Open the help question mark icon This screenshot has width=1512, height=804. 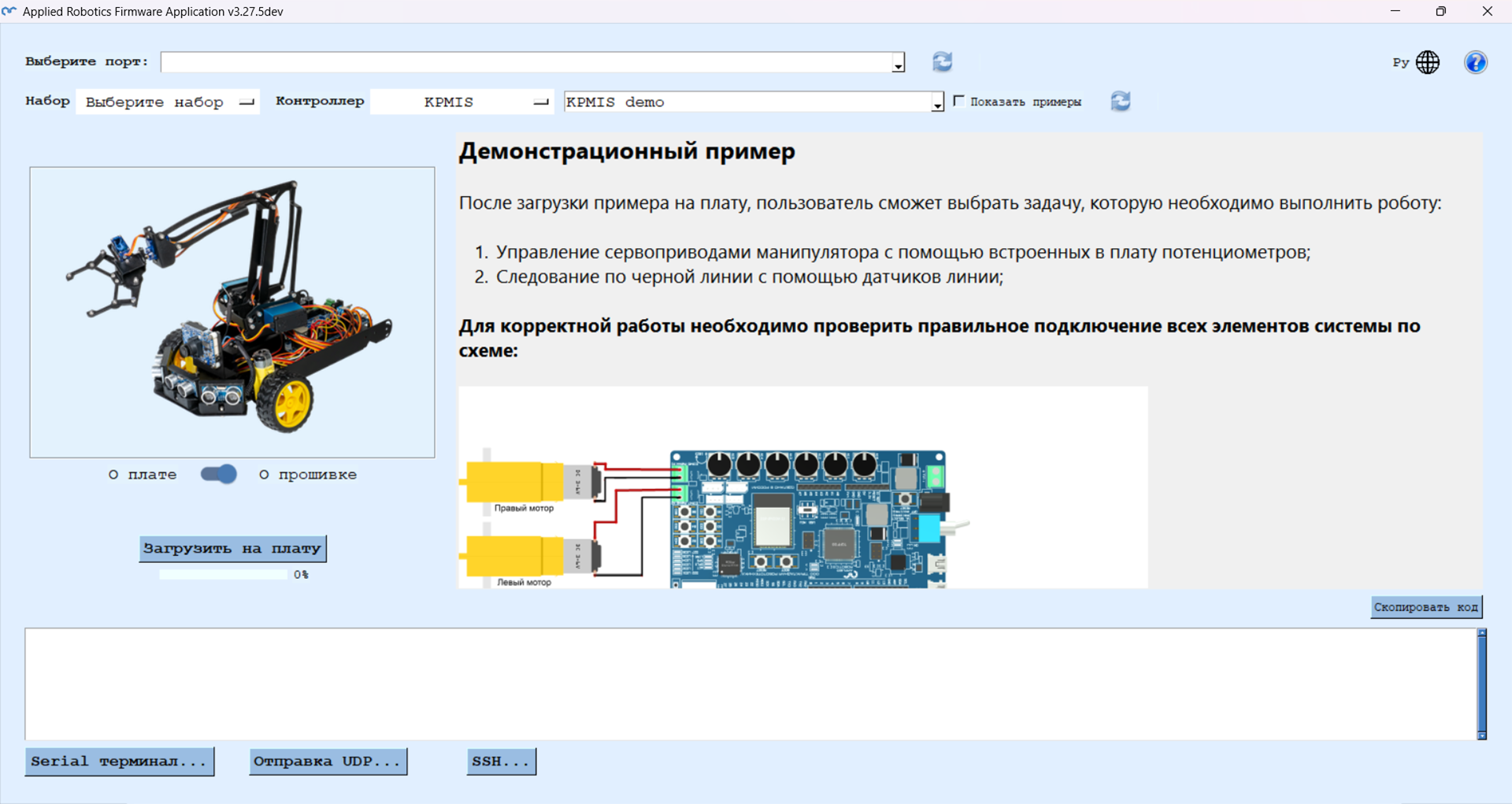pos(1475,62)
